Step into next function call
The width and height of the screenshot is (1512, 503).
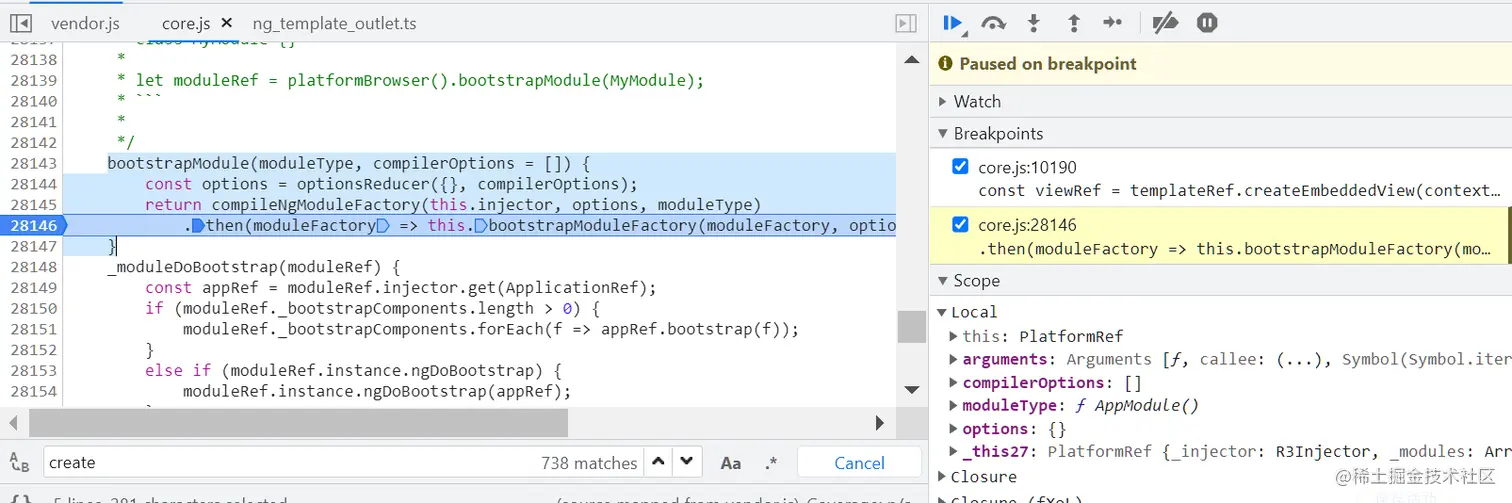[x=1034, y=22]
